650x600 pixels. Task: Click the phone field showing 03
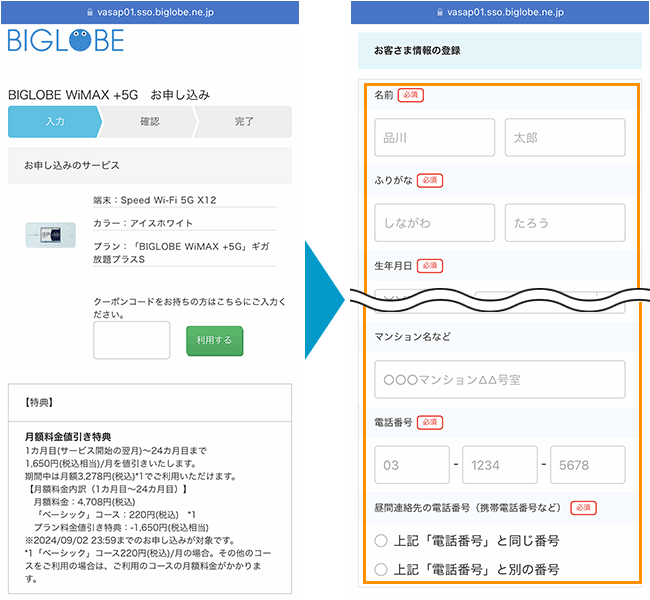click(x=412, y=465)
